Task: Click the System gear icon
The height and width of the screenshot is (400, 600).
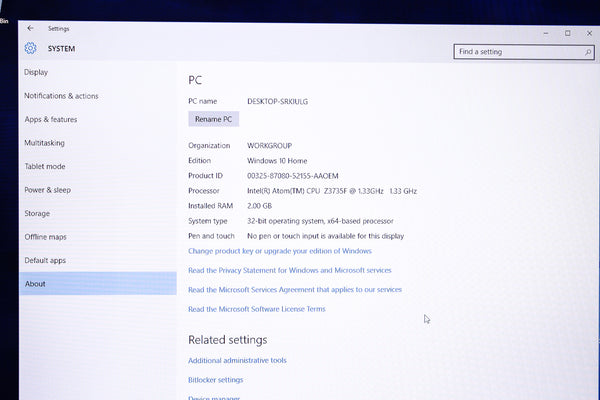Action: [30, 48]
